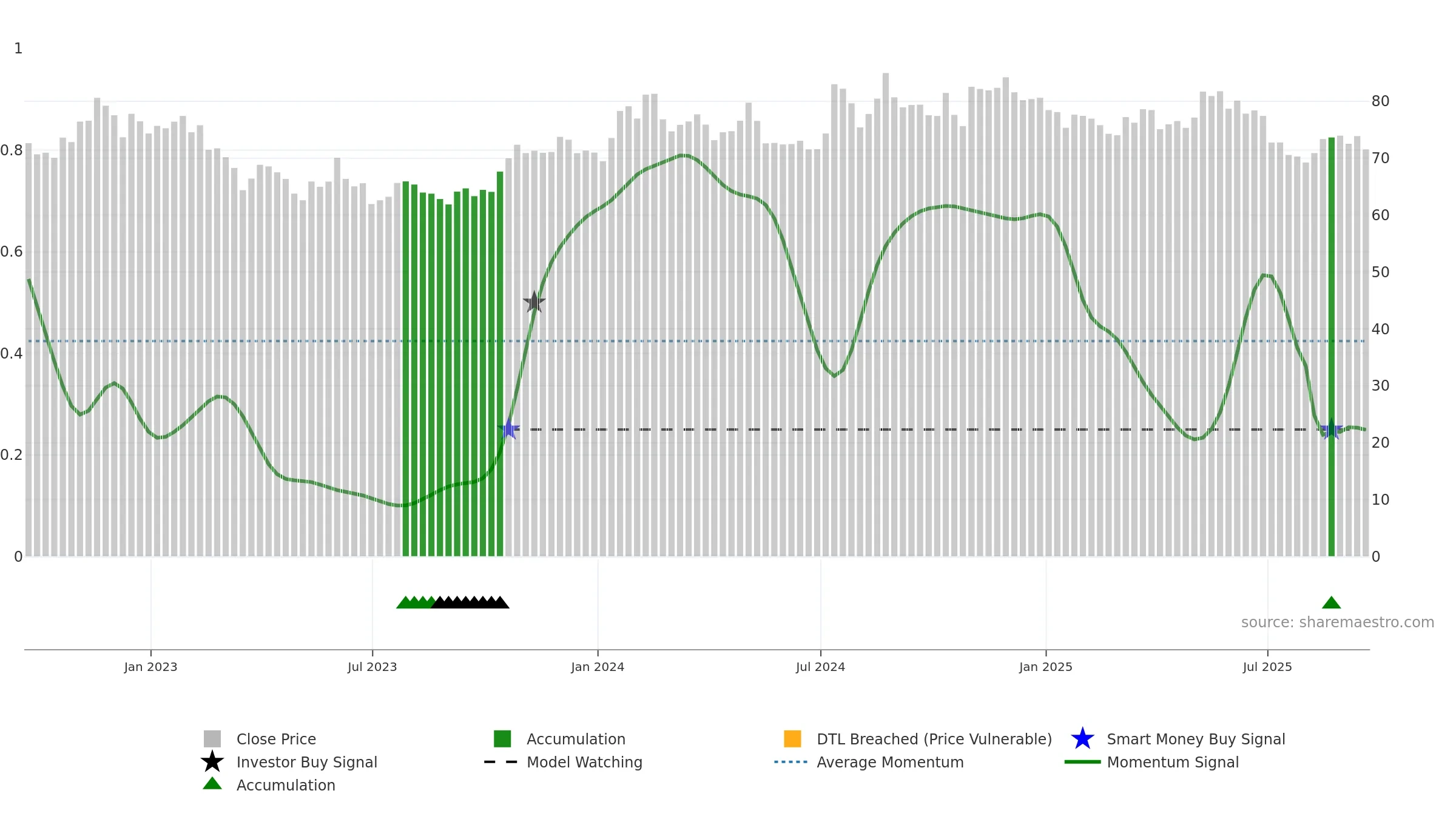Toggle the Close Price legend label
The height and width of the screenshot is (819, 1456).
276,739
